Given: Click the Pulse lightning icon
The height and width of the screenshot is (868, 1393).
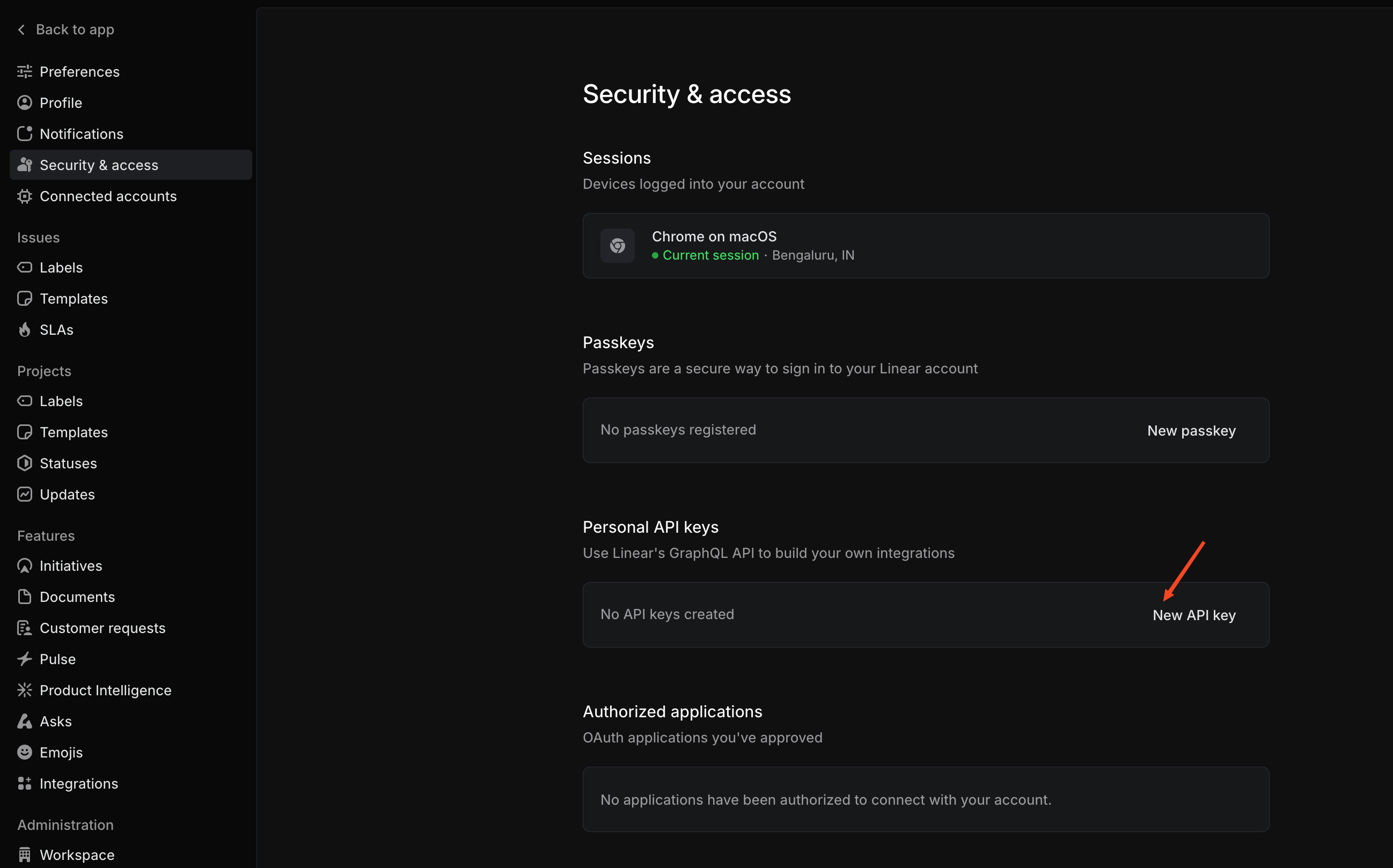Looking at the screenshot, I should pos(25,659).
